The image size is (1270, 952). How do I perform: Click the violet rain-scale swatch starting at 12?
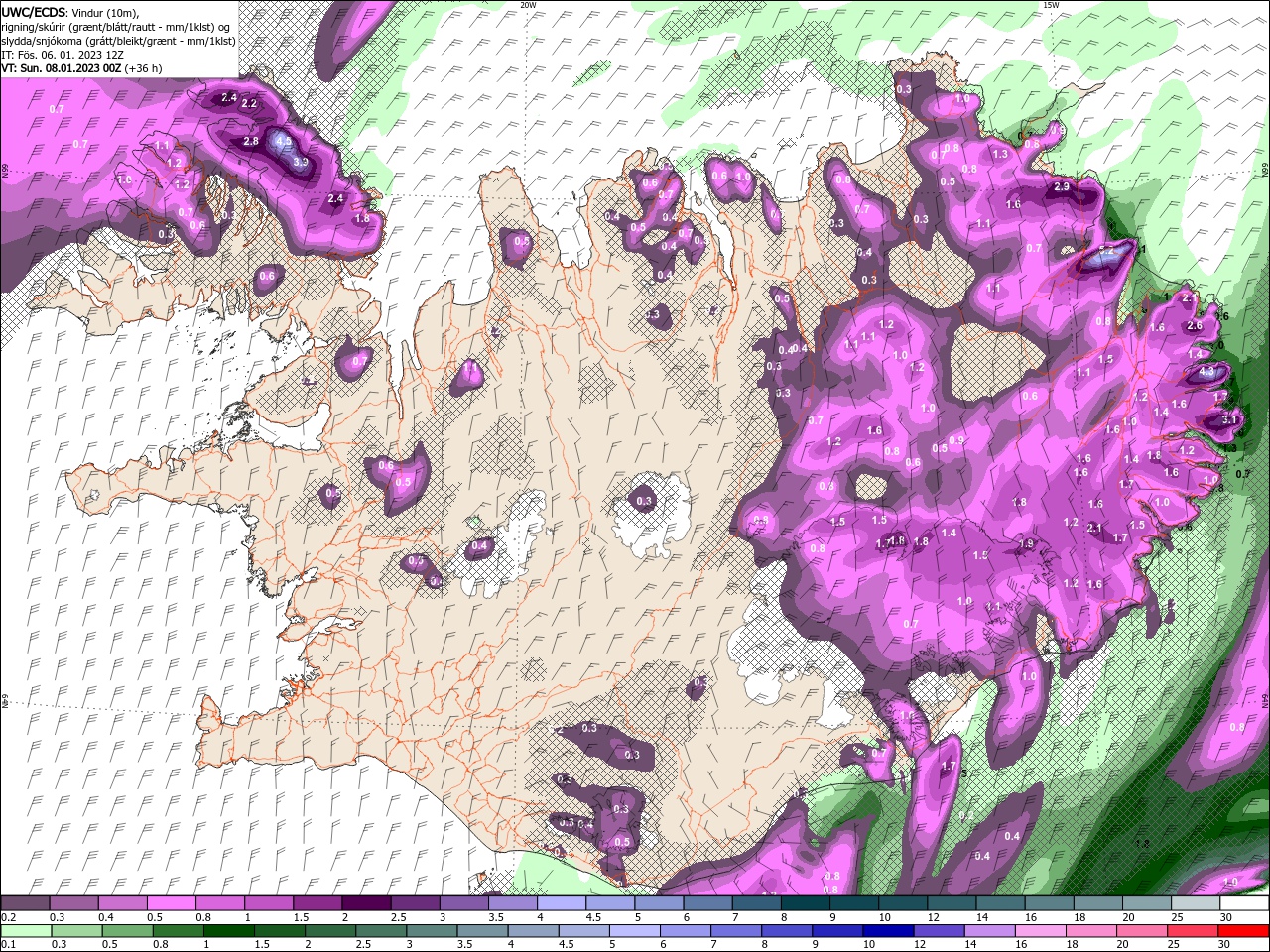(x=940, y=931)
